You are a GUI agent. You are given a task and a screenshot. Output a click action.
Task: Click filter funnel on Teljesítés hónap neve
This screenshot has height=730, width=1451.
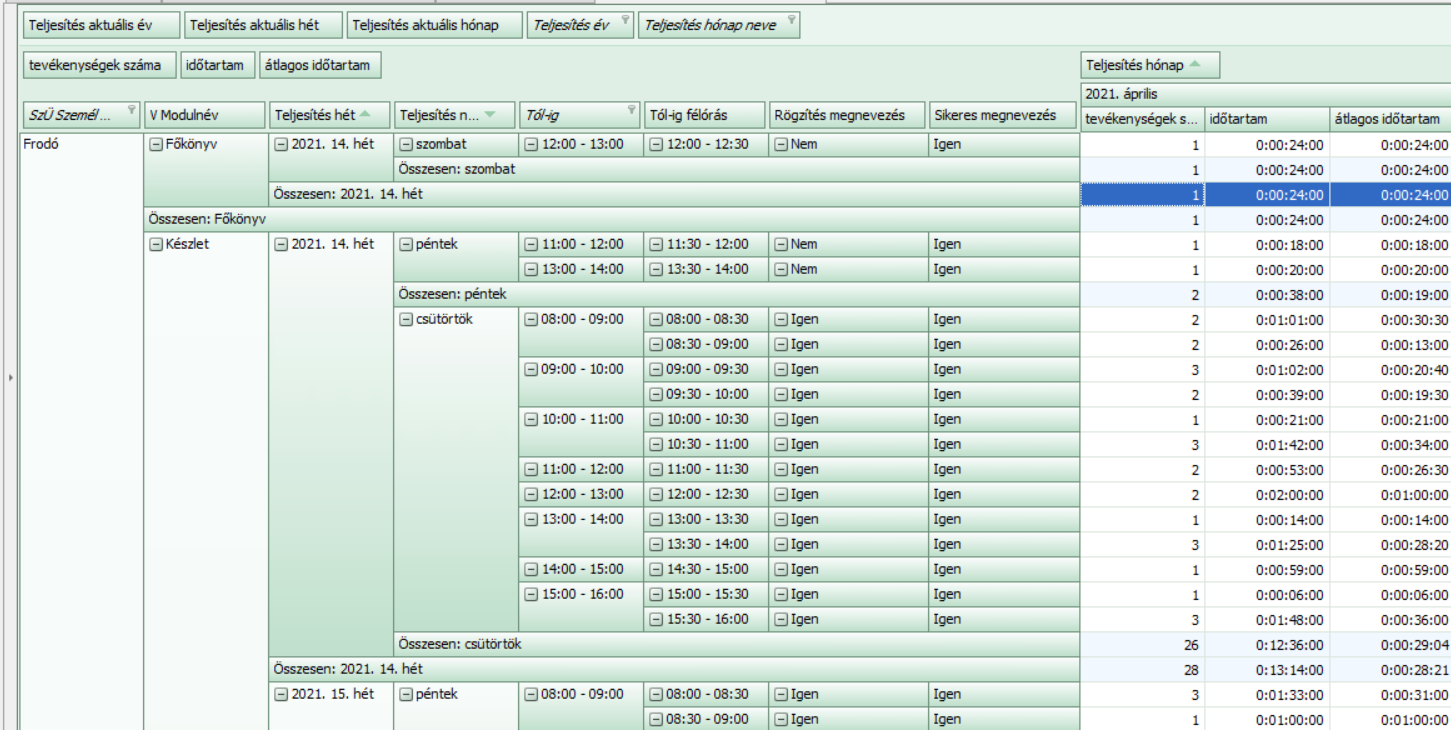[x=791, y=21]
